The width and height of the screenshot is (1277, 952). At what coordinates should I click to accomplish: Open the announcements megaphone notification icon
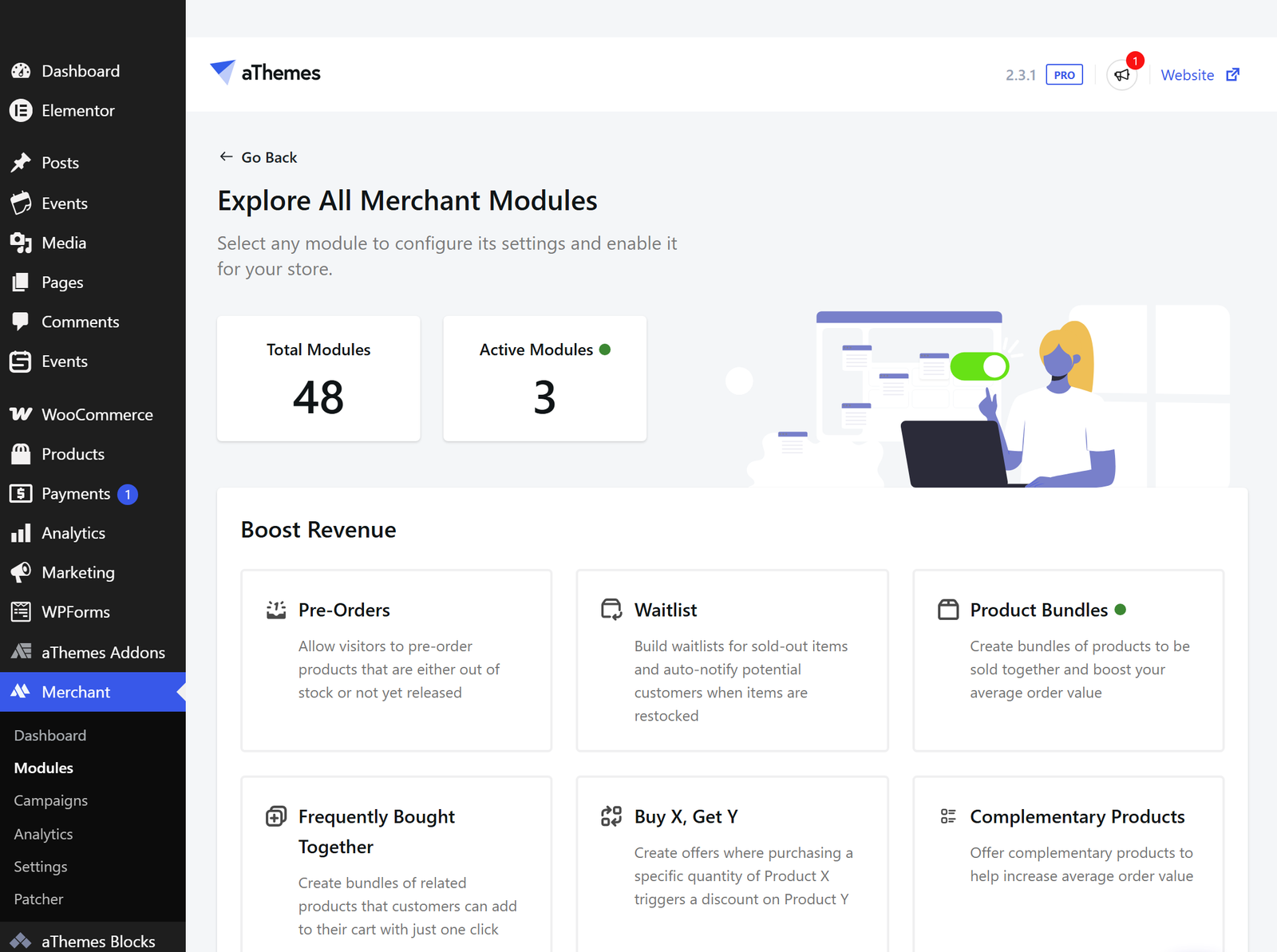(1122, 75)
